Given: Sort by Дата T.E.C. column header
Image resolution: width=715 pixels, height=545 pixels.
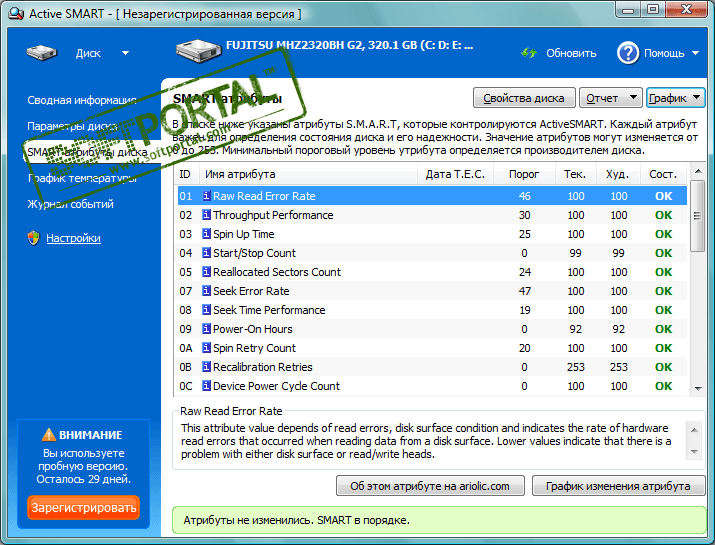Looking at the screenshot, I should click(x=455, y=174).
